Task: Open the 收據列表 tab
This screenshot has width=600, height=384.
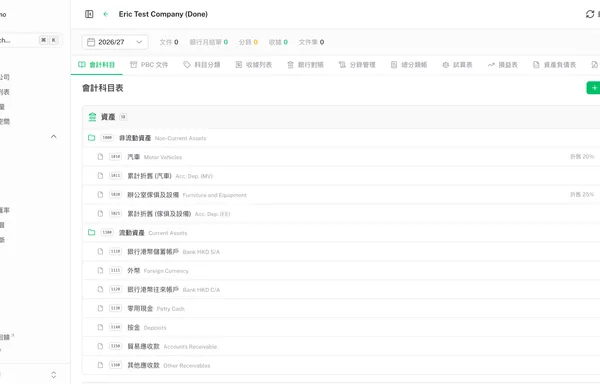Action: coord(254,65)
